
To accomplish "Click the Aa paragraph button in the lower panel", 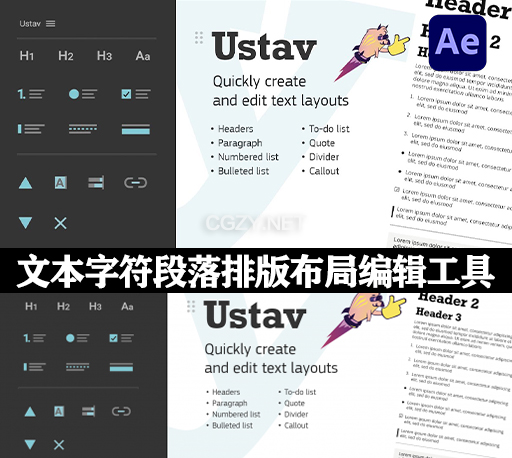I will click(127, 306).
